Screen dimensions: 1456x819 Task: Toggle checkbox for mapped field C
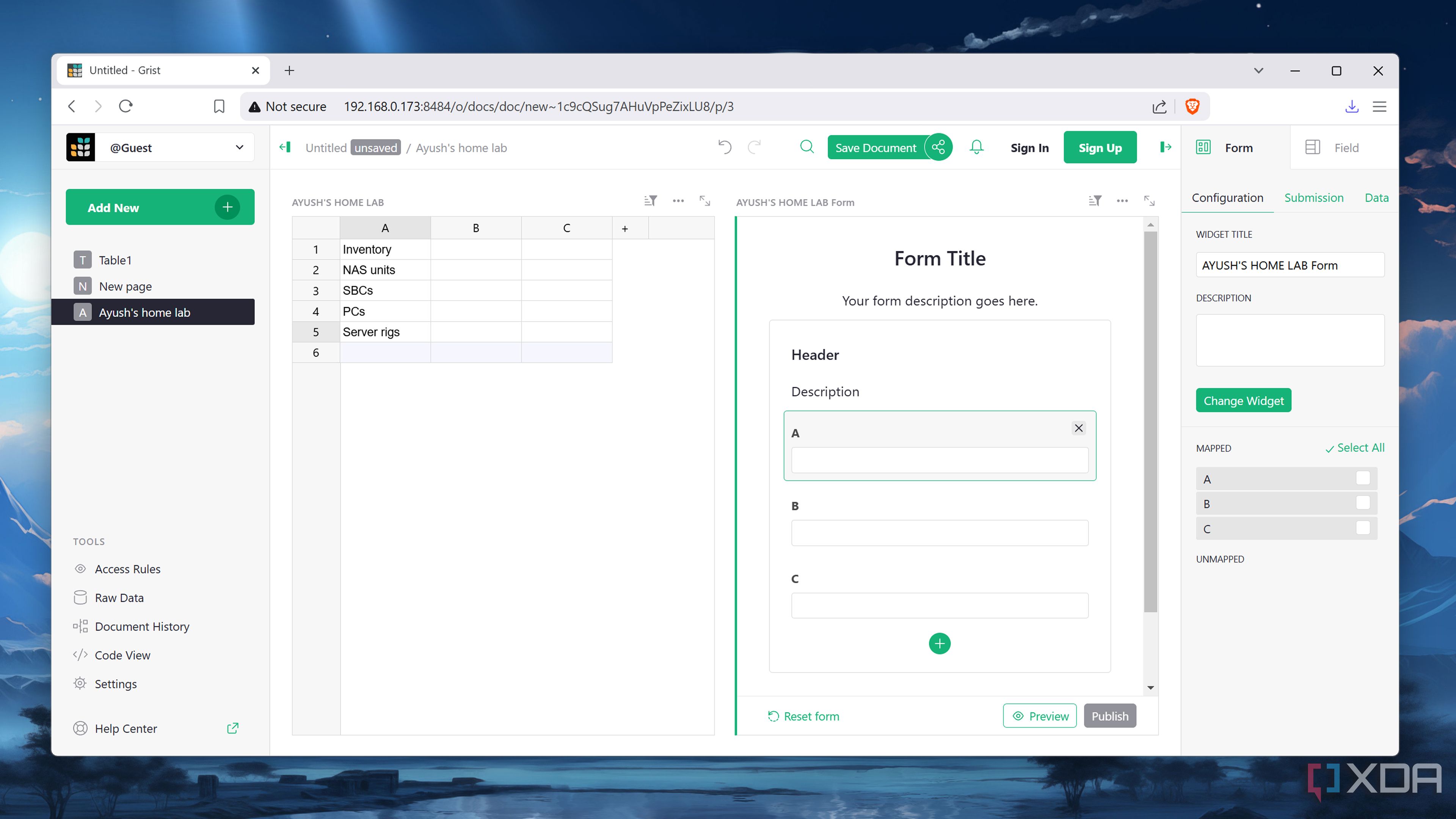pyautogui.click(x=1363, y=528)
